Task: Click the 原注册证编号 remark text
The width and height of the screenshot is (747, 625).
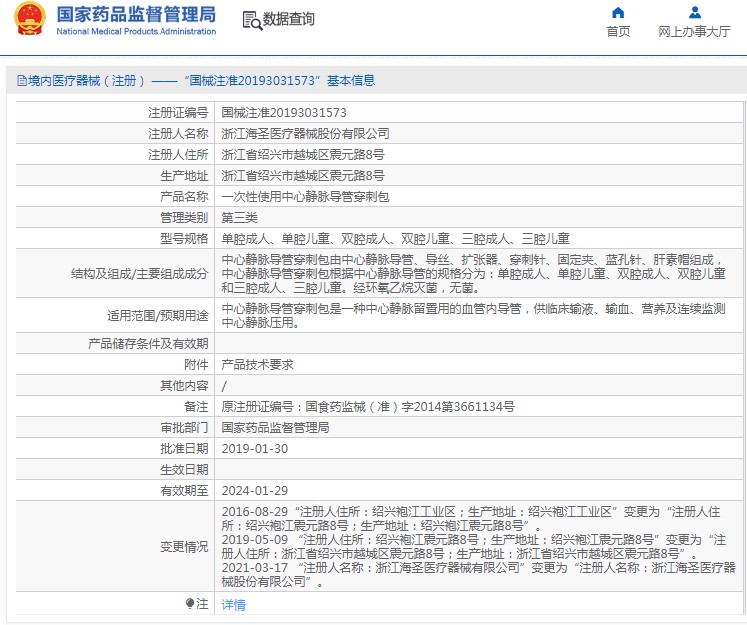Action: click(x=368, y=407)
